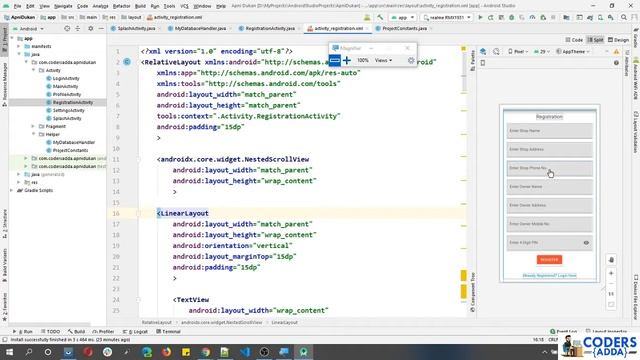Open Windows Start menu
This screenshot has width=640, height=360.
[9, 352]
